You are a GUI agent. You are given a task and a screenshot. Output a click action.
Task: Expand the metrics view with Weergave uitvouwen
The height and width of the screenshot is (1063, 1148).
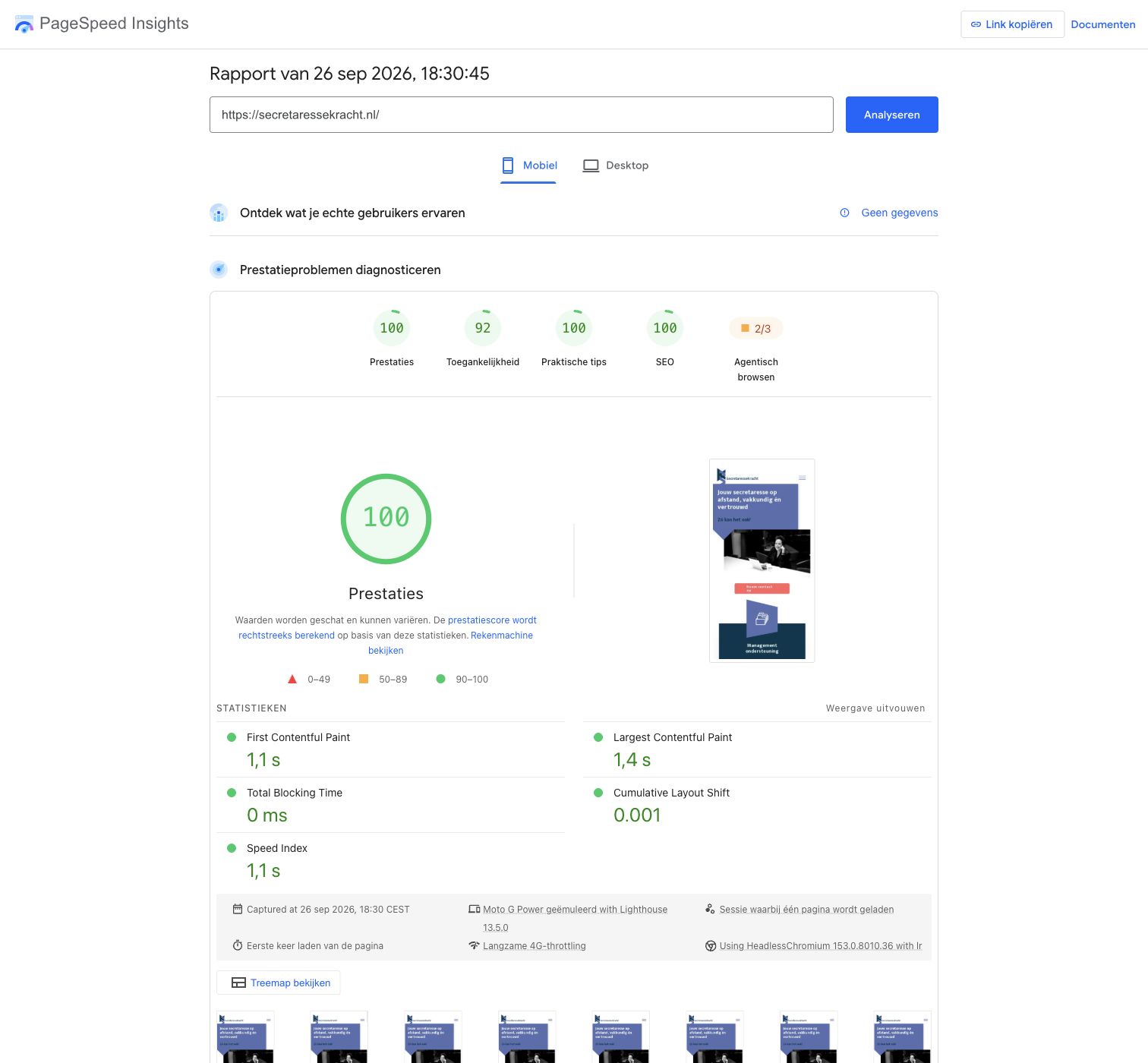click(x=875, y=708)
